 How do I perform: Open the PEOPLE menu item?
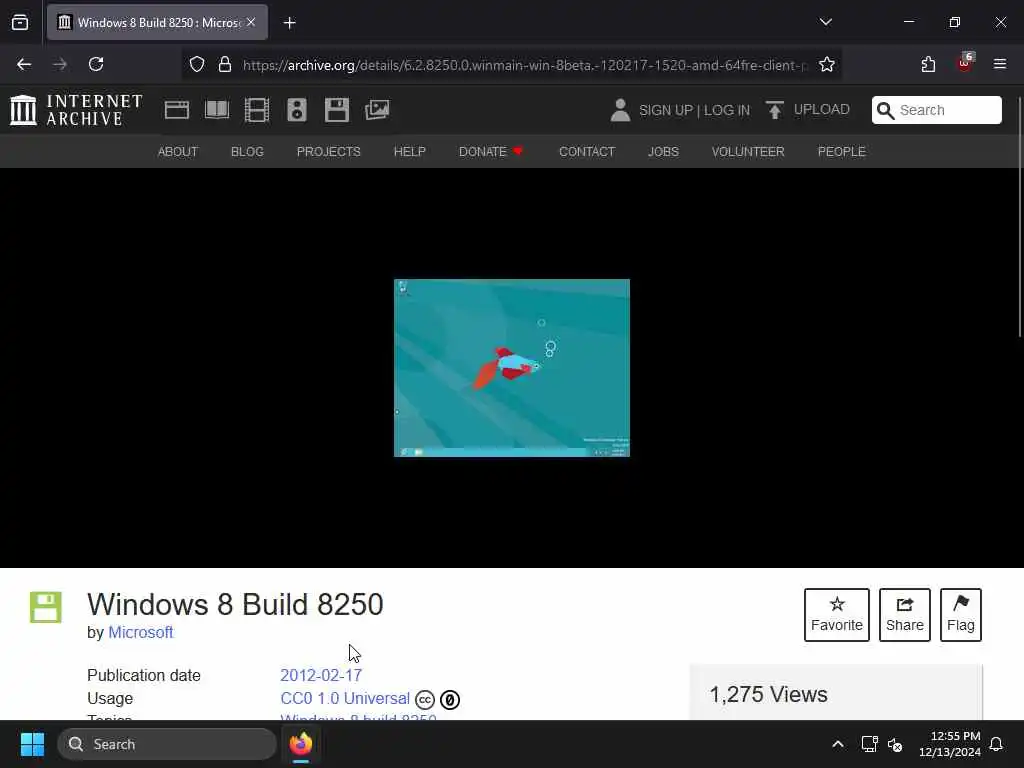(841, 152)
